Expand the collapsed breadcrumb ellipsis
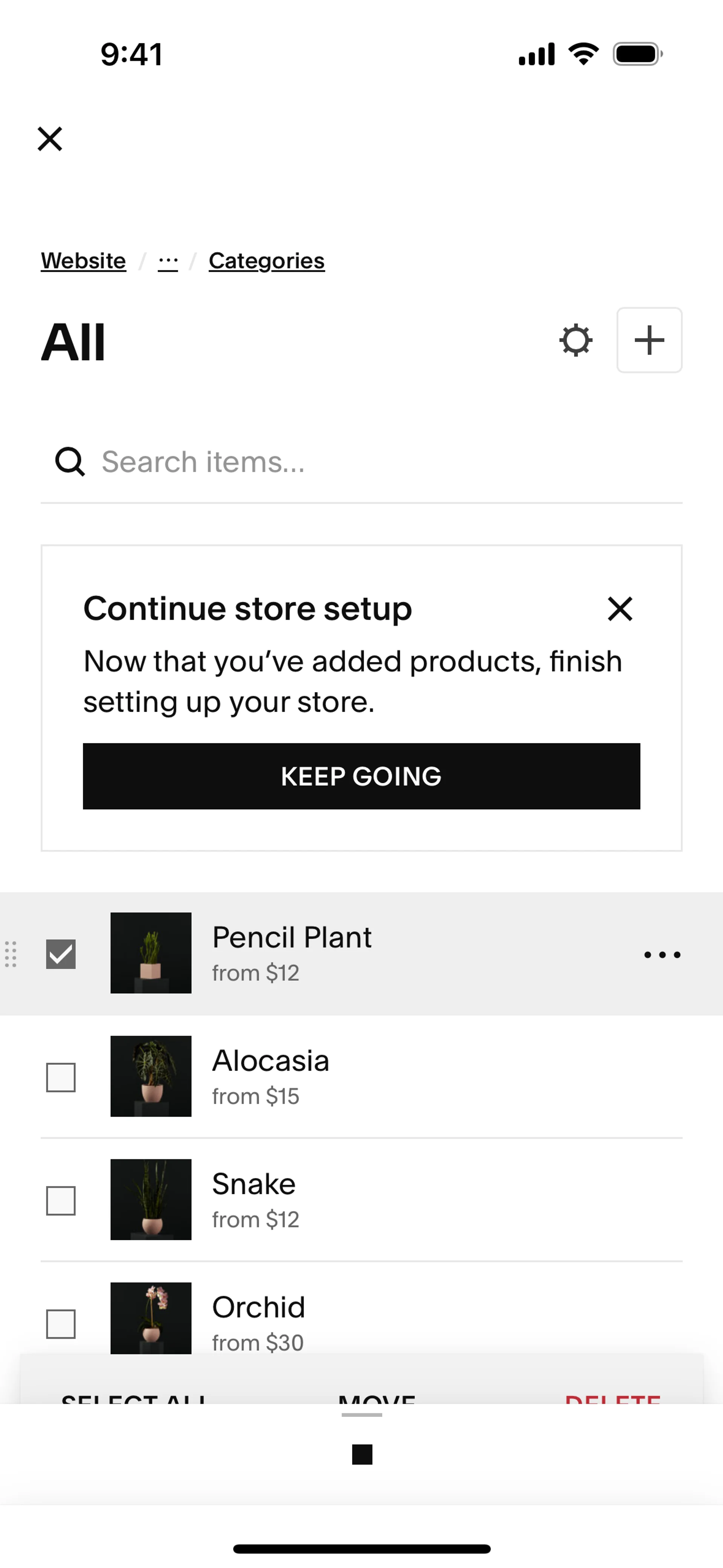This screenshot has width=723, height=1568. coord(168,261)
